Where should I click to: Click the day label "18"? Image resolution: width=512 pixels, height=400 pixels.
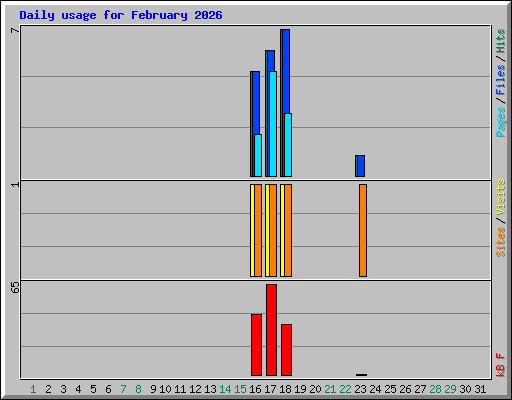(285, 389)
